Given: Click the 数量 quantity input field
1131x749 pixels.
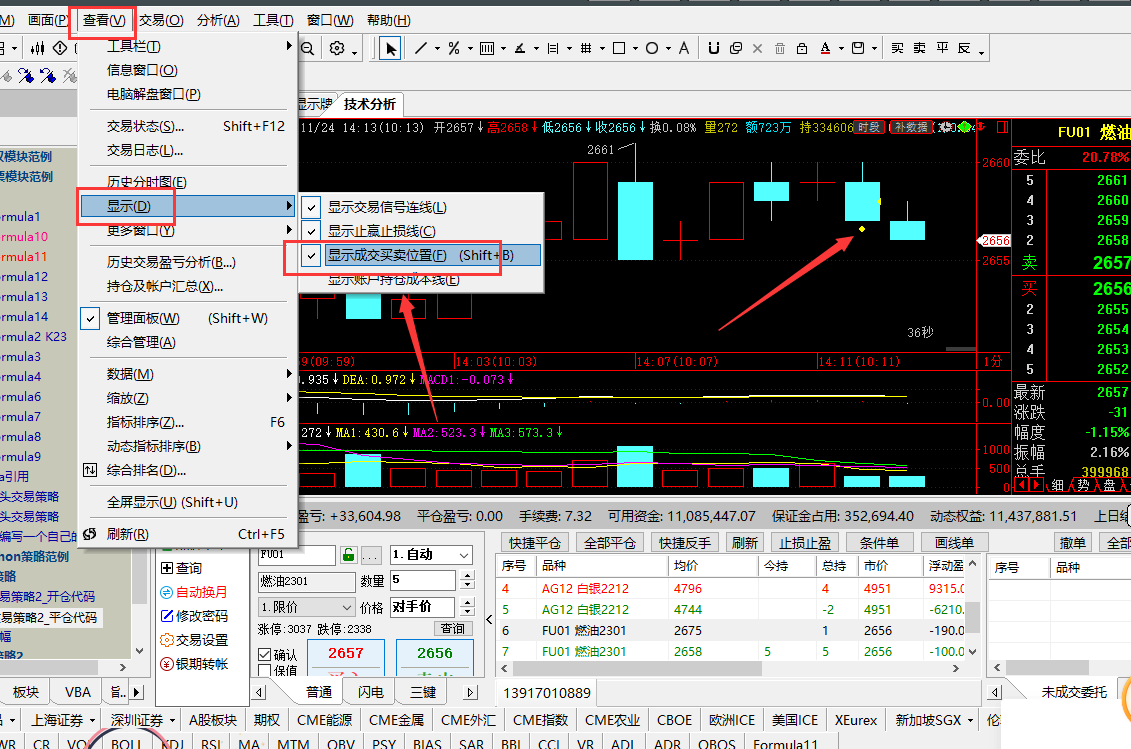Looking at the screenshot, I should pos(422,580).
